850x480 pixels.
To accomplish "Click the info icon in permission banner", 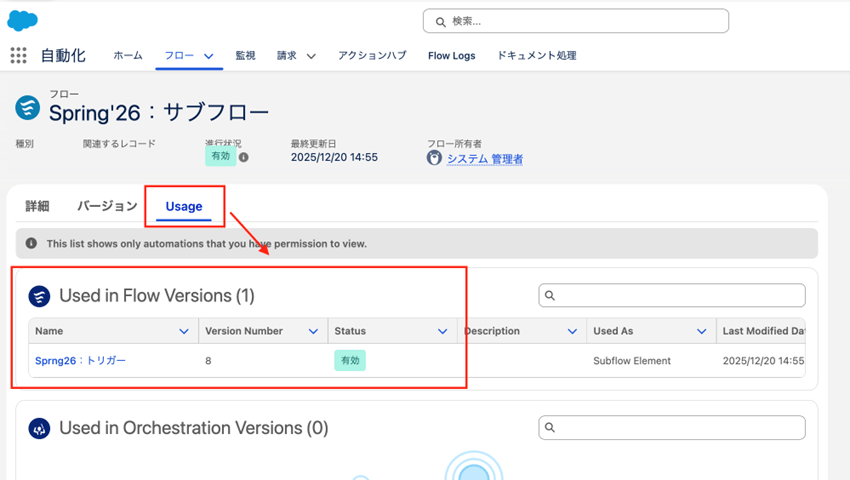I will 31,243.
